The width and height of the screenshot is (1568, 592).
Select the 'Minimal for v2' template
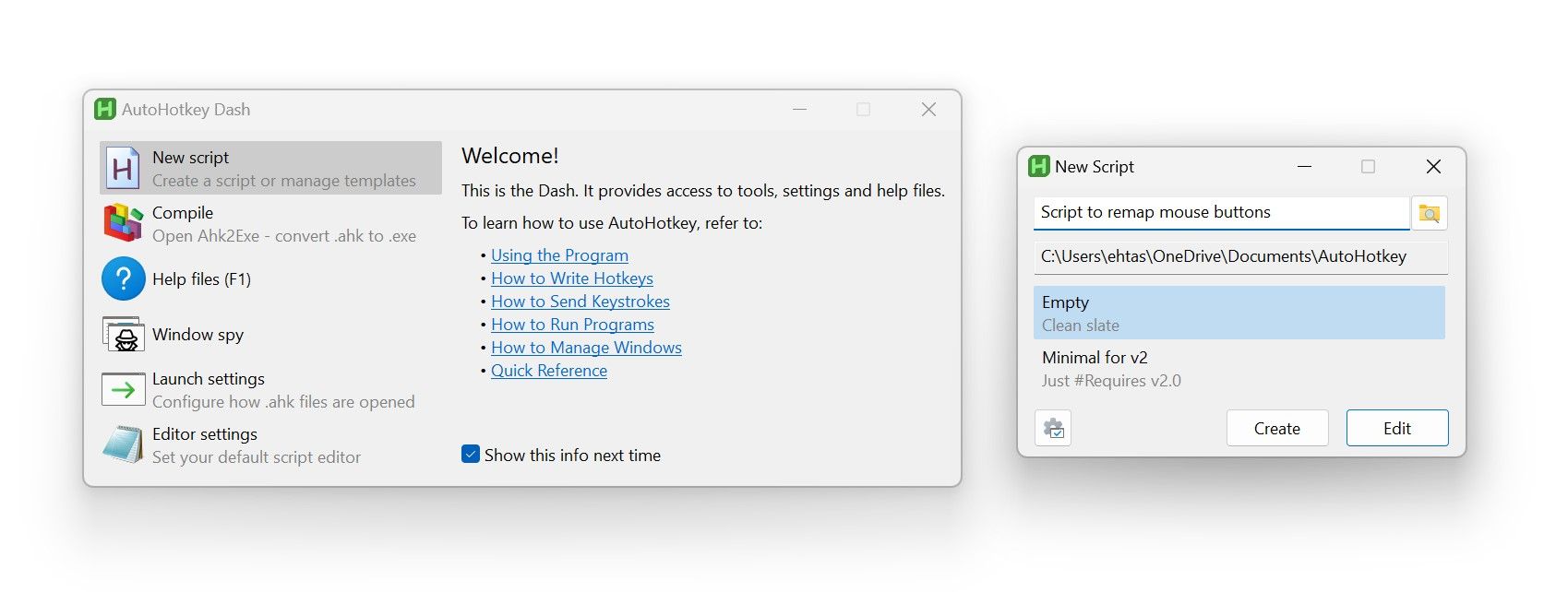pos(1239,368)
